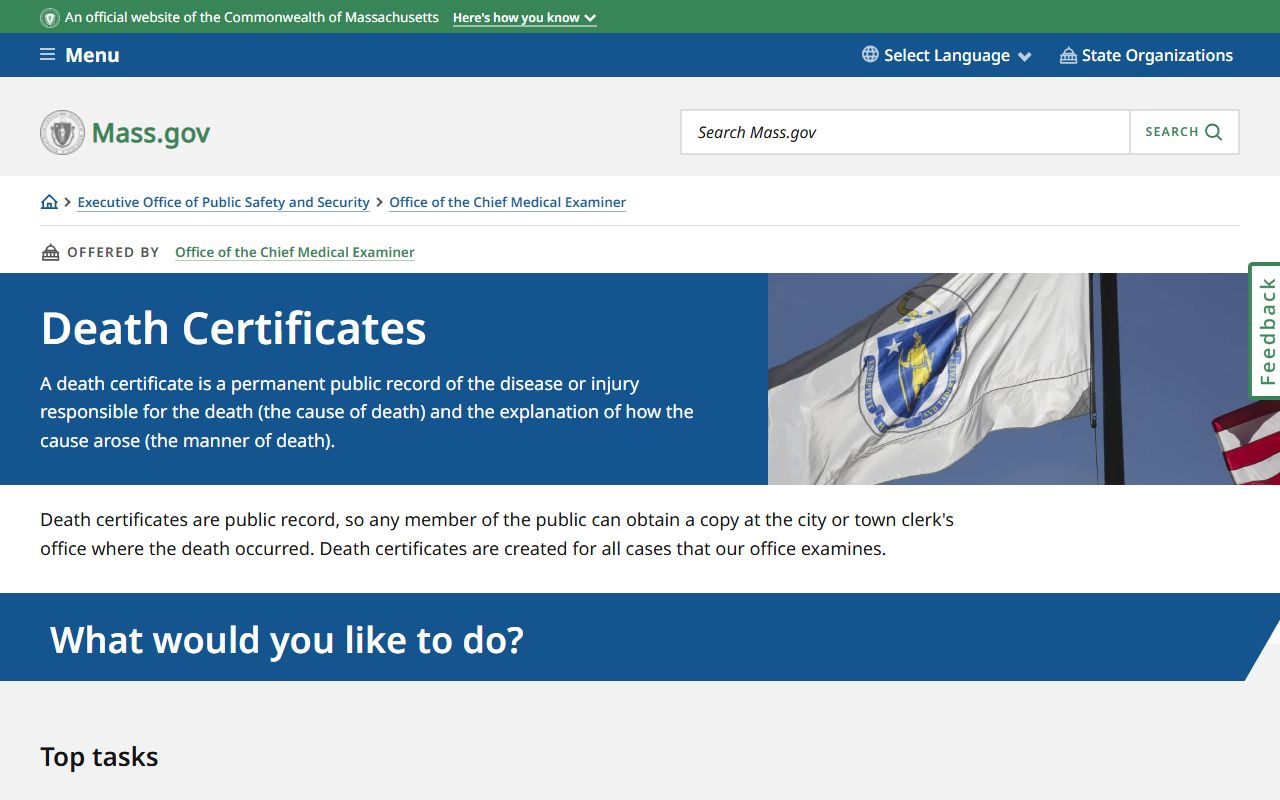The height and width of the screenshot is (800, 1280).
Task: Go to Mass.gov homepage via logo text
Action: click(x=151, y=133)
